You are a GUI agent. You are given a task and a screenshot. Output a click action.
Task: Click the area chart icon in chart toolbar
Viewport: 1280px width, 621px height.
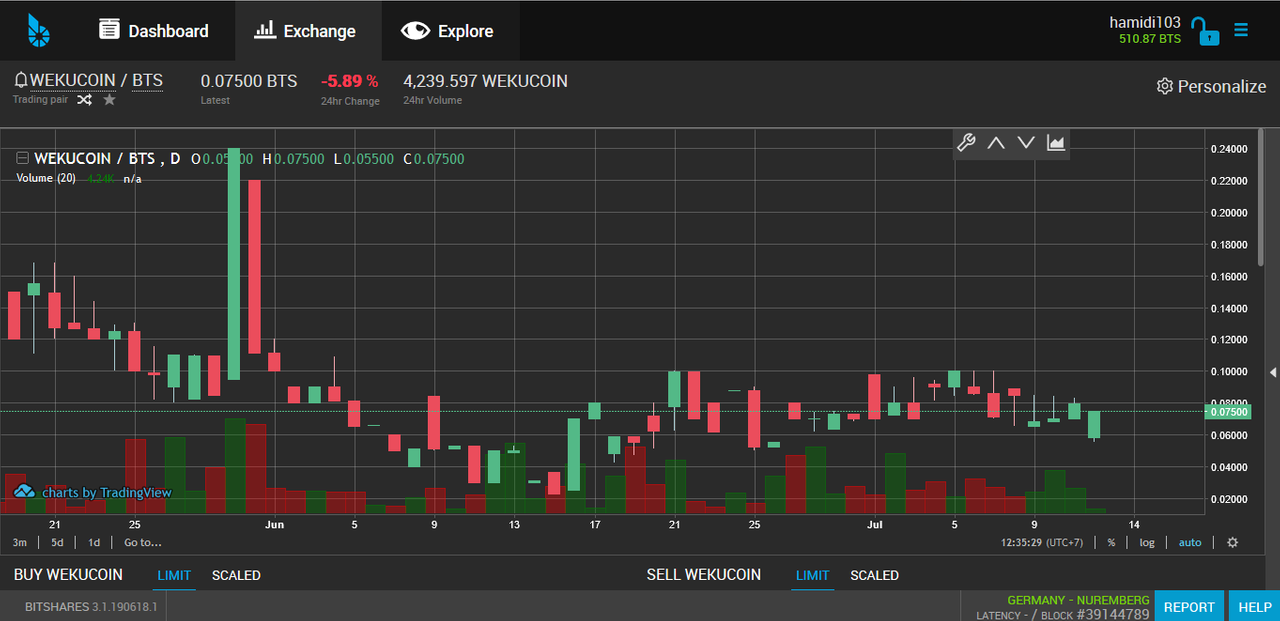tap(1056, 143)
